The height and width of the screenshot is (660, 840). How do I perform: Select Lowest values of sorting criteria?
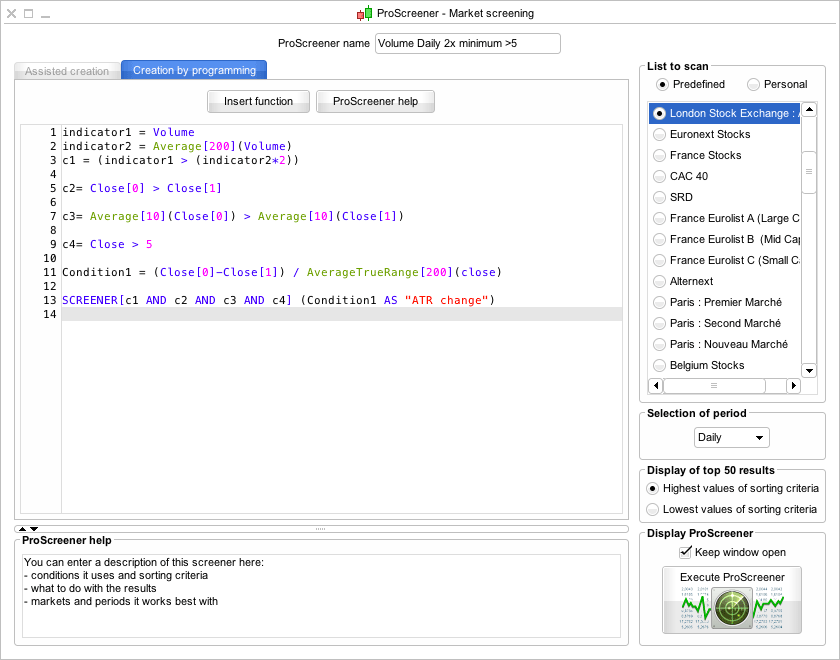pyautogui.click(x=653, y=509)
